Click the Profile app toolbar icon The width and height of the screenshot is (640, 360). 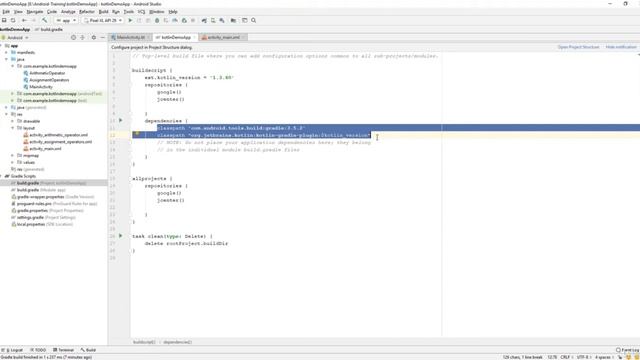coord(175,20)
